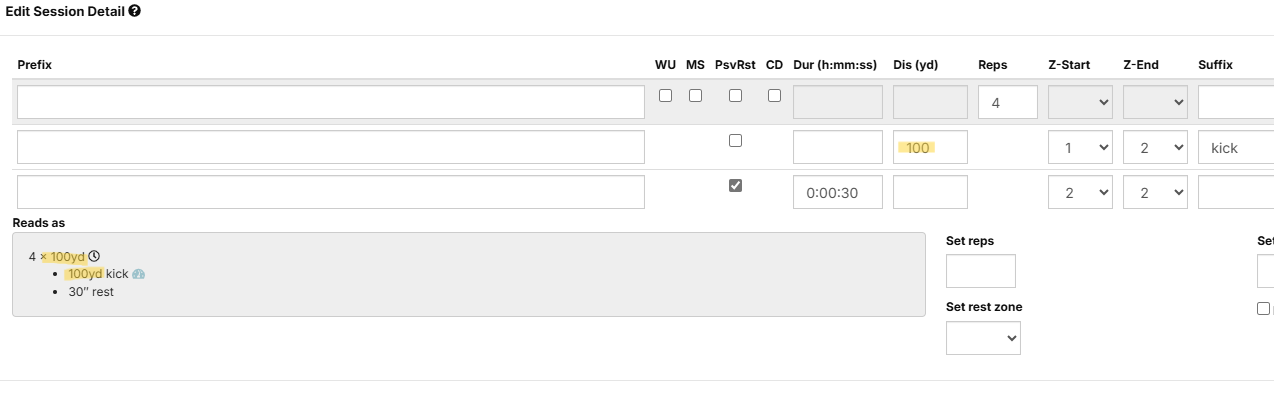
Task: Click the Set reps input box
Action: [x=981, y=271]
